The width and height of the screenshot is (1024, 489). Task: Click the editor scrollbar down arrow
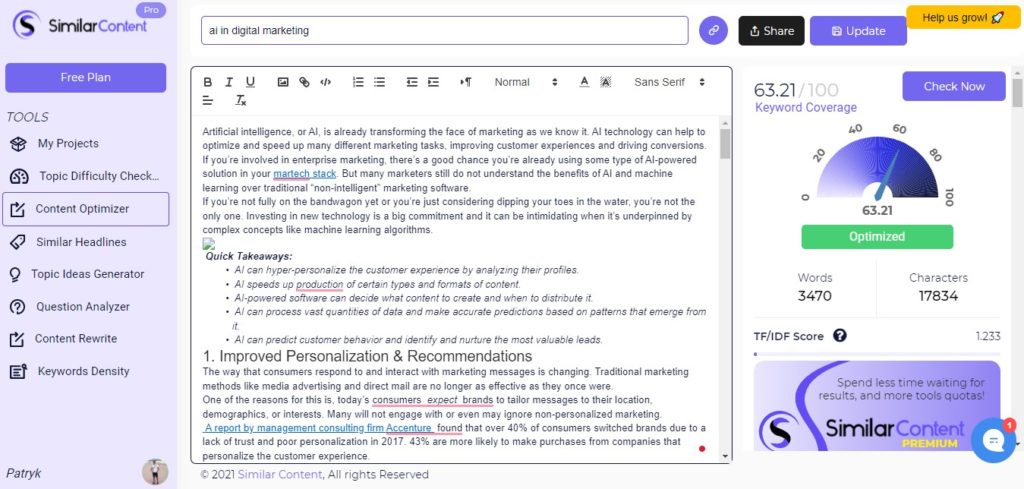[725, 456]
